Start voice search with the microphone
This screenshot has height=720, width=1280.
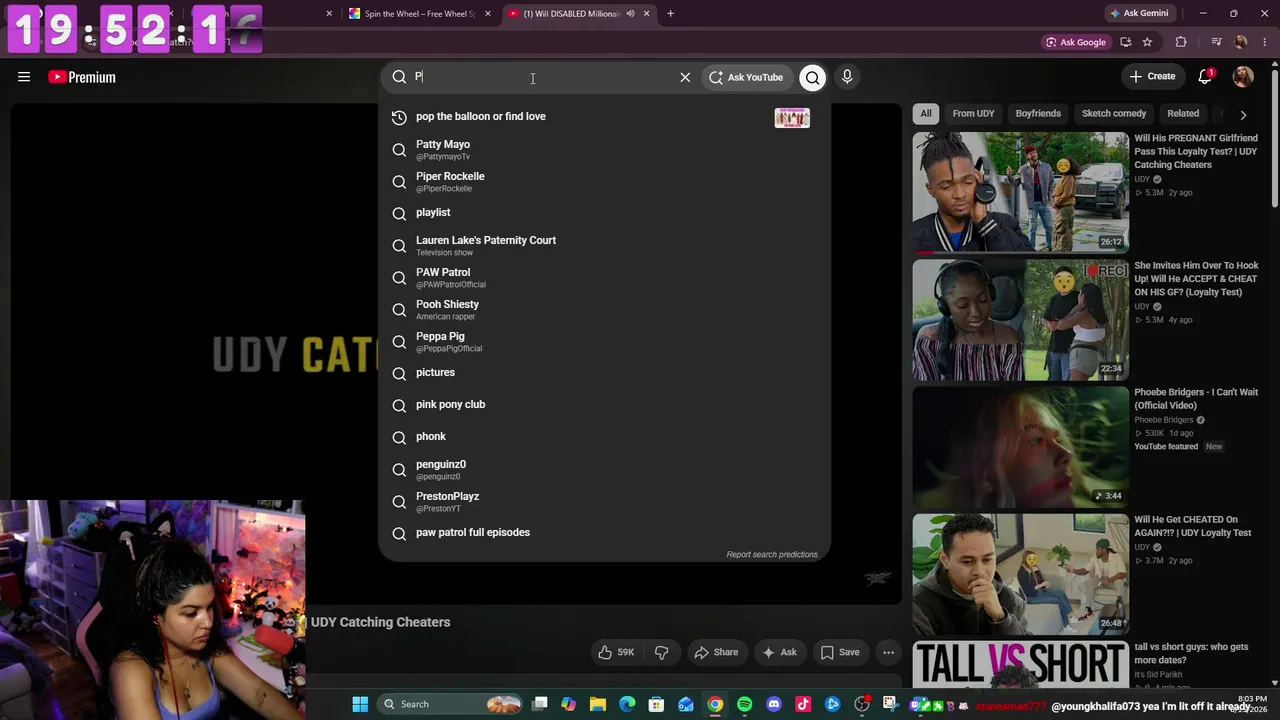[x=847, y=77]
